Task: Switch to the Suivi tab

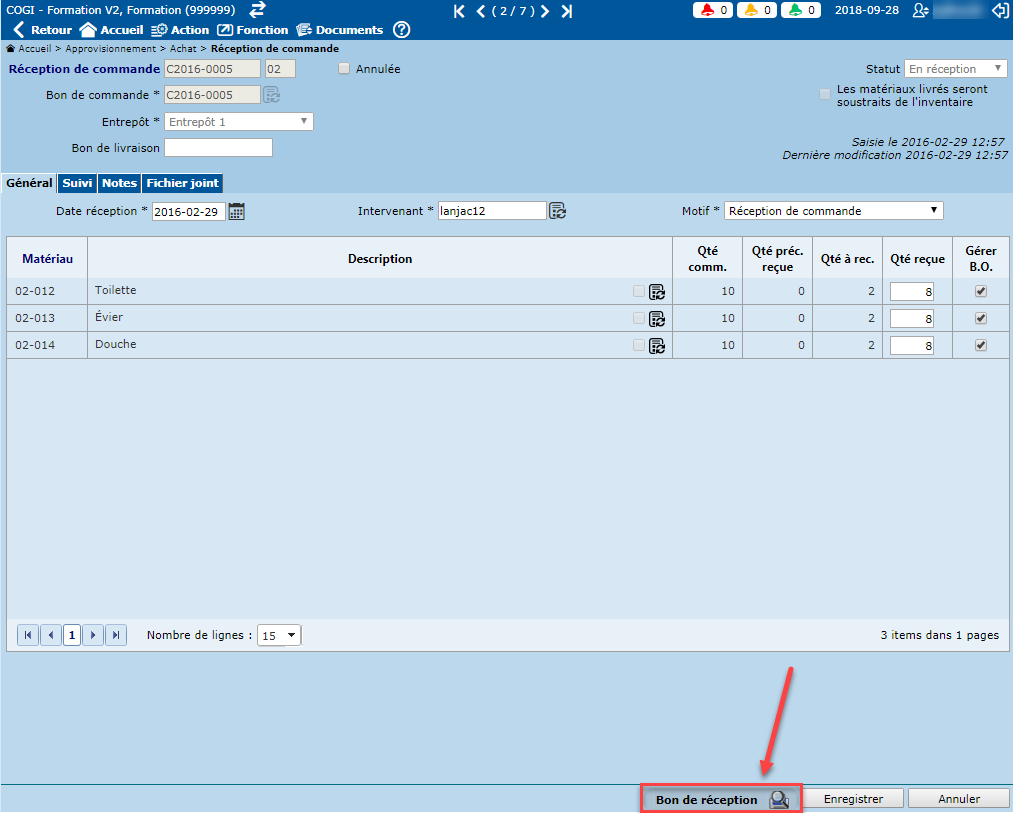Action: (x=77, y=183)
